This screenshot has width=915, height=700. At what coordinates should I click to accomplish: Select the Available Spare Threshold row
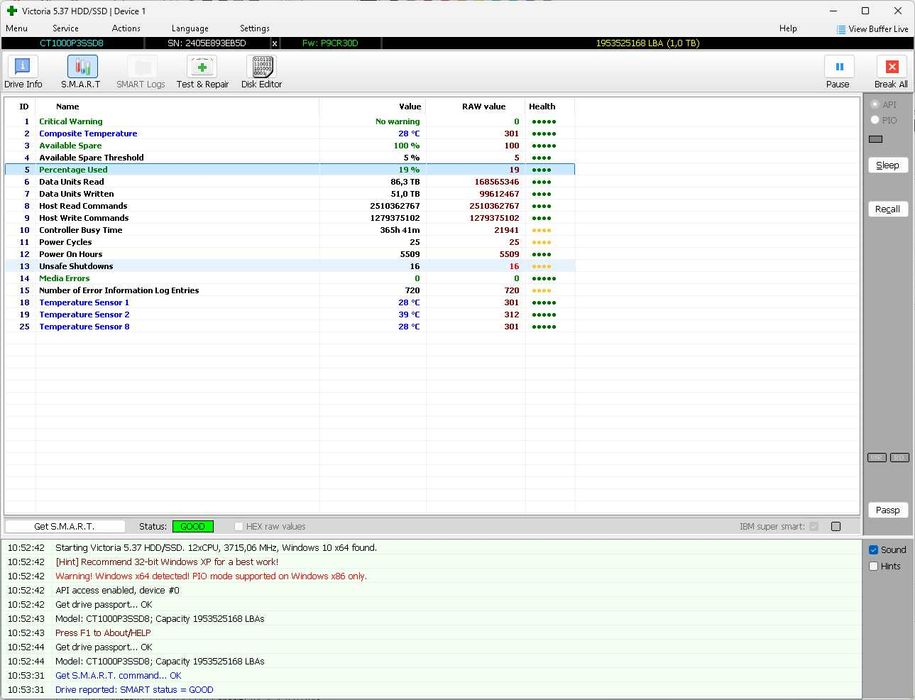point(289,158)
